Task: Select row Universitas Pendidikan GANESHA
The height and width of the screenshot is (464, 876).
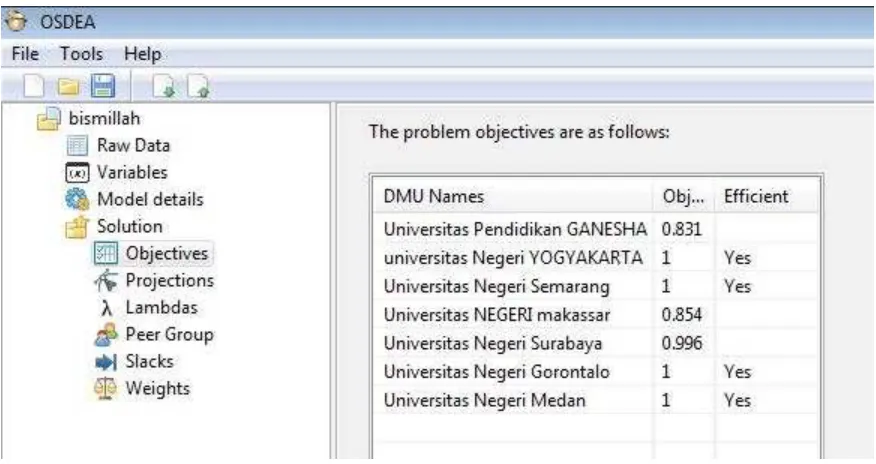Action: [597, 229]
